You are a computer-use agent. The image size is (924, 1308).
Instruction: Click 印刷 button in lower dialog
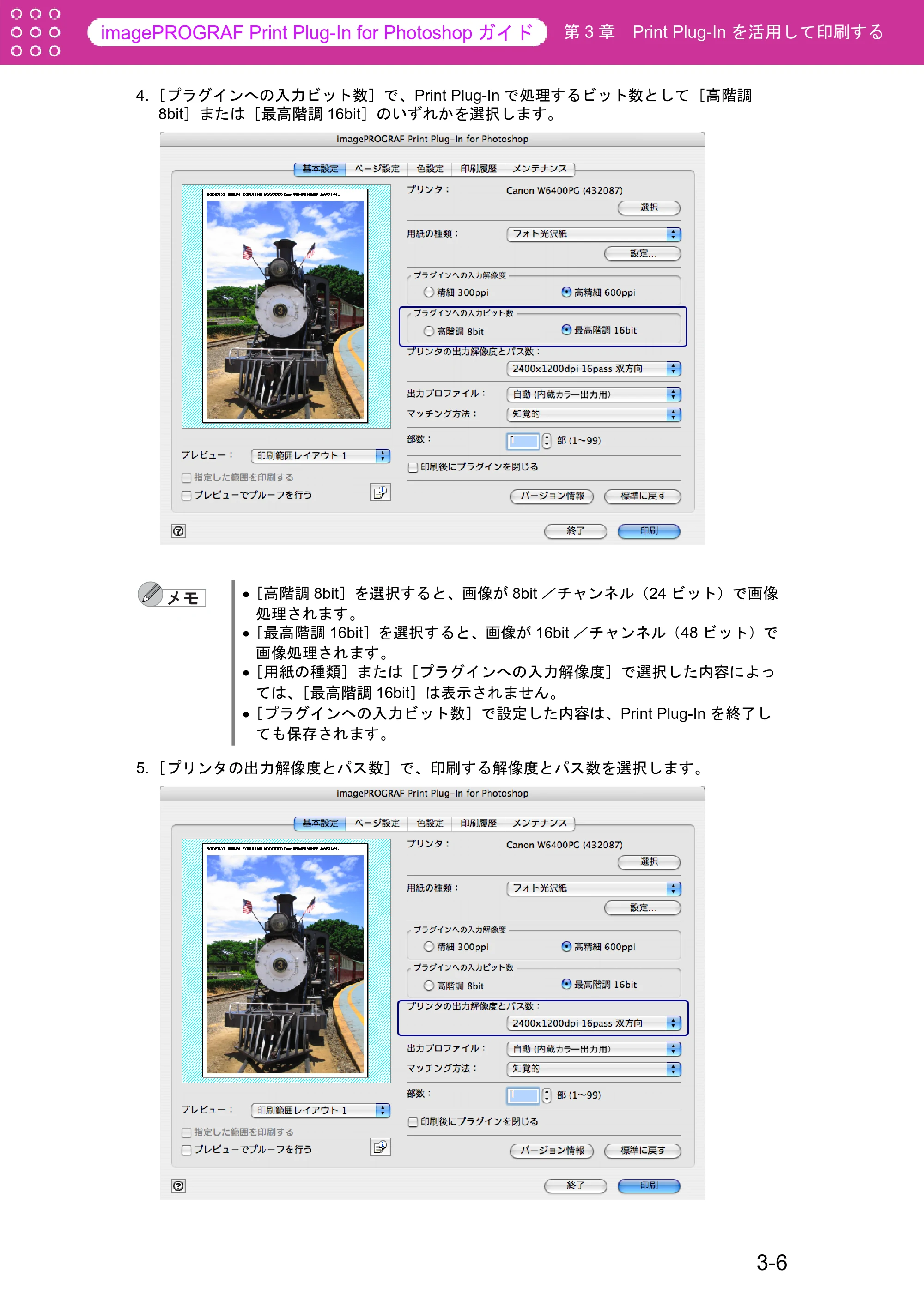point(649,1186)
